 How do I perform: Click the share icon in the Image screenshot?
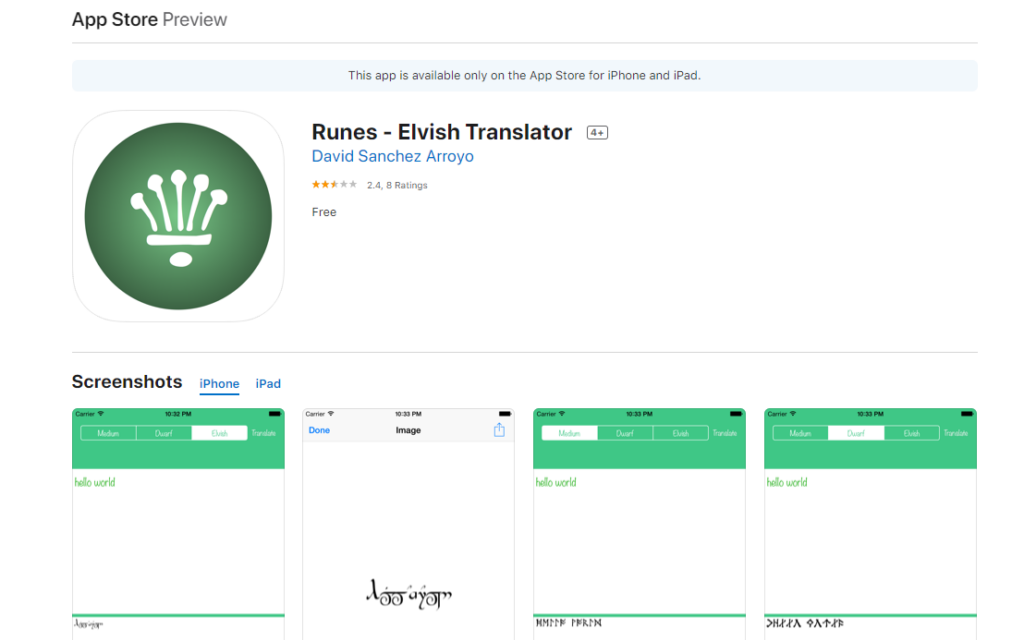coord(499,430)
